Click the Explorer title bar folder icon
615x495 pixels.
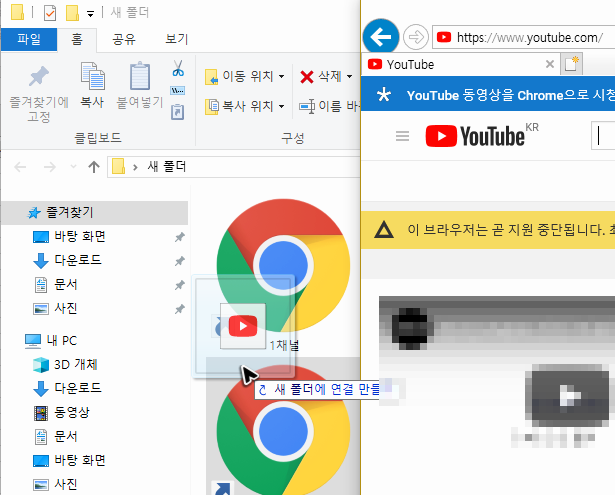(17, 12)
